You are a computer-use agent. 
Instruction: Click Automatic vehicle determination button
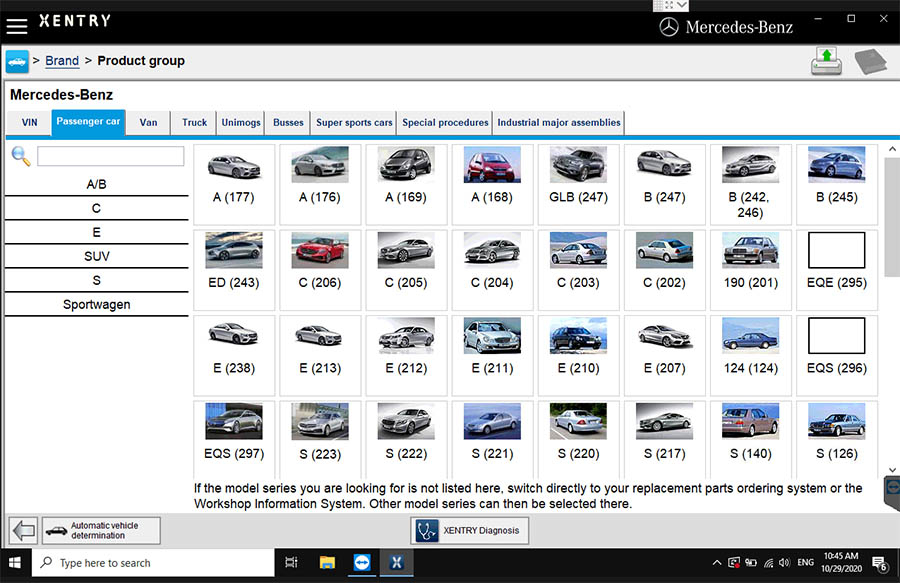(100, 530)
